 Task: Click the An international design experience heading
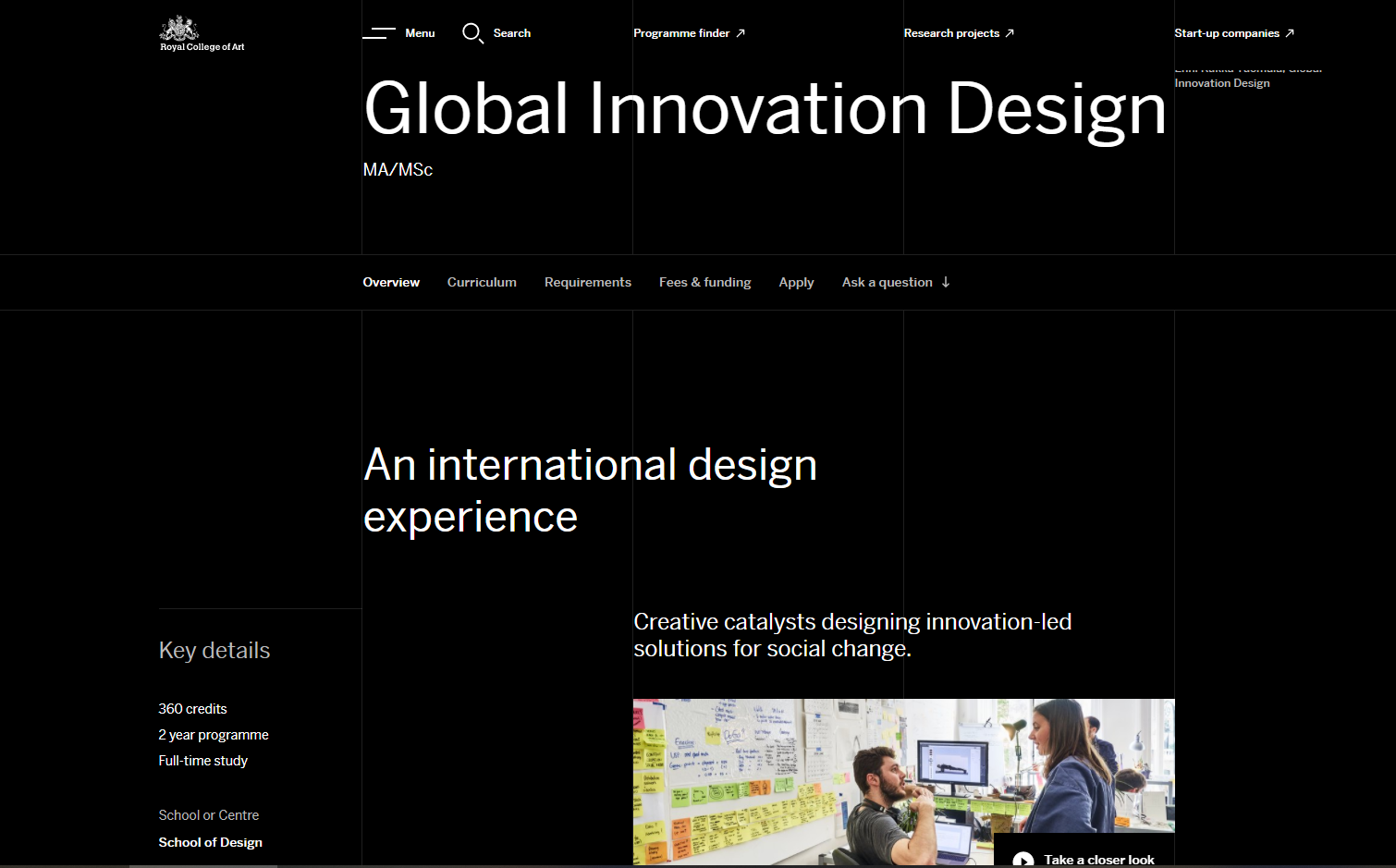[x=590, y=491]
